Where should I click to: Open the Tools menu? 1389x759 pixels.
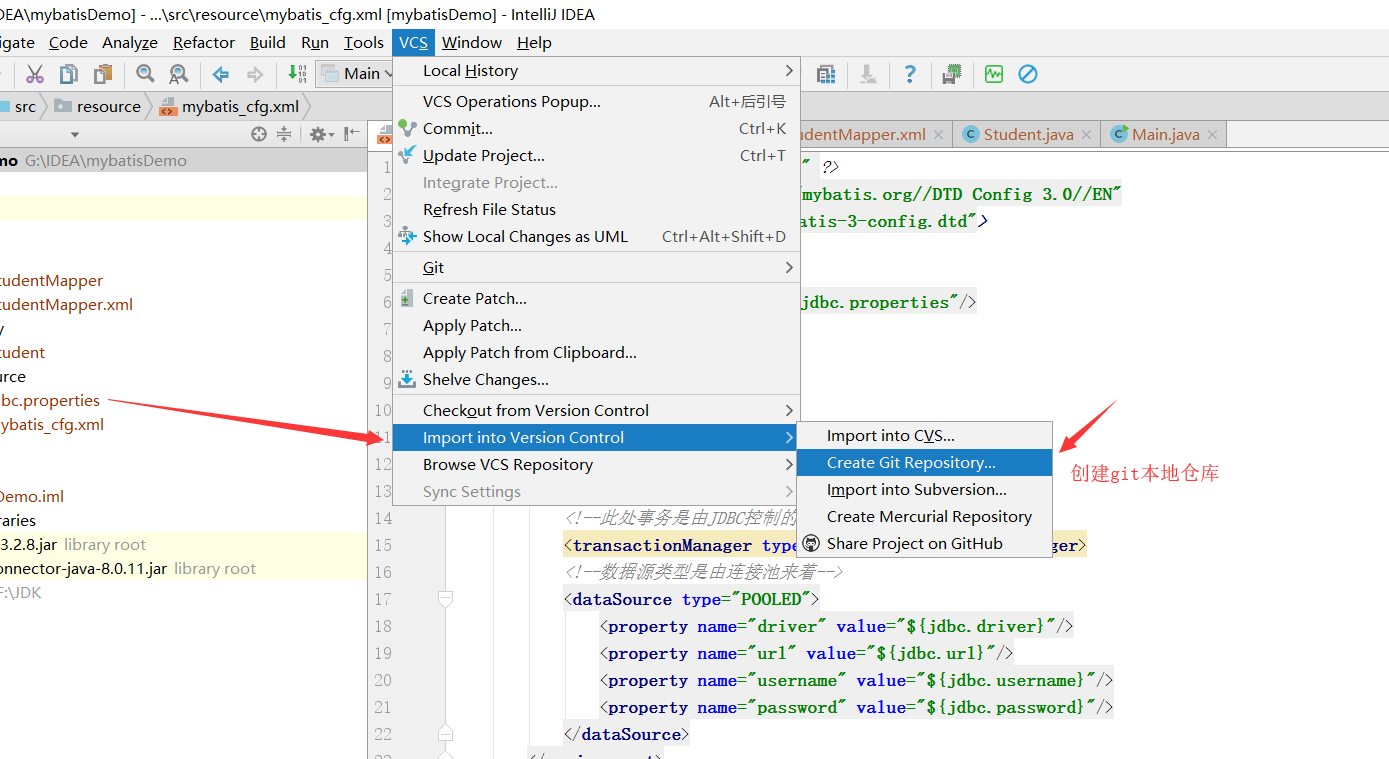(364, 42)
